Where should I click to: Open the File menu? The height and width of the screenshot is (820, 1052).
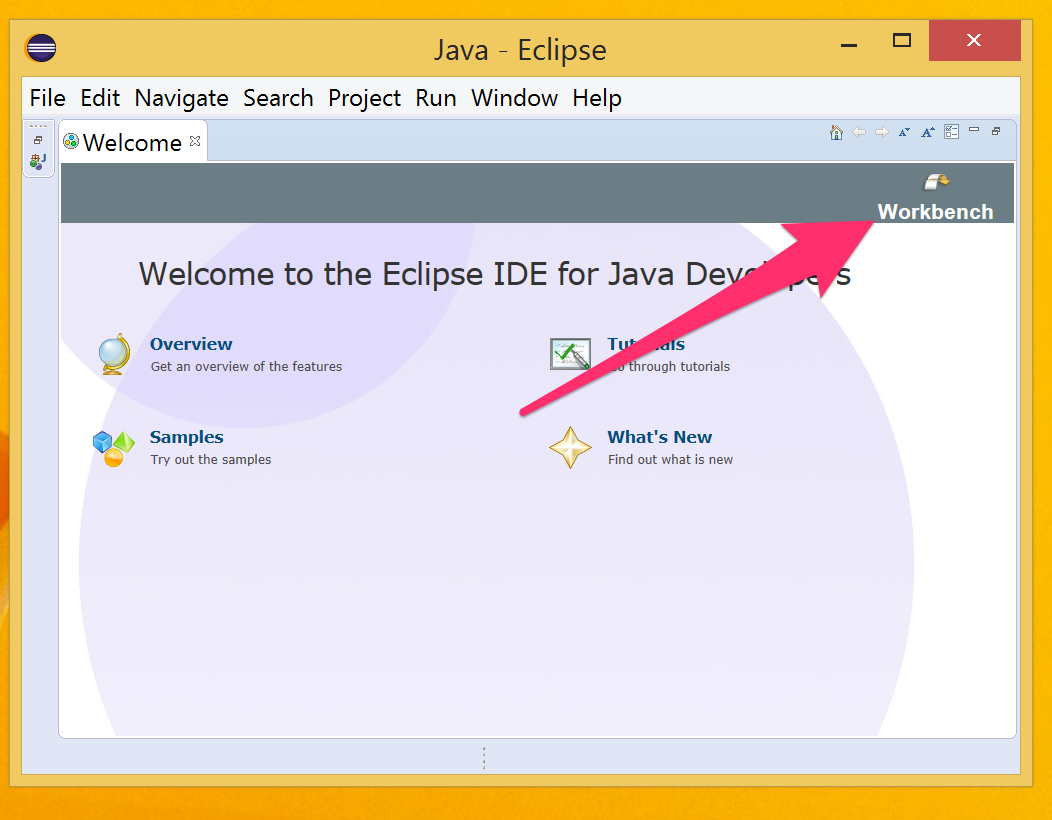(x=47, y=98)
